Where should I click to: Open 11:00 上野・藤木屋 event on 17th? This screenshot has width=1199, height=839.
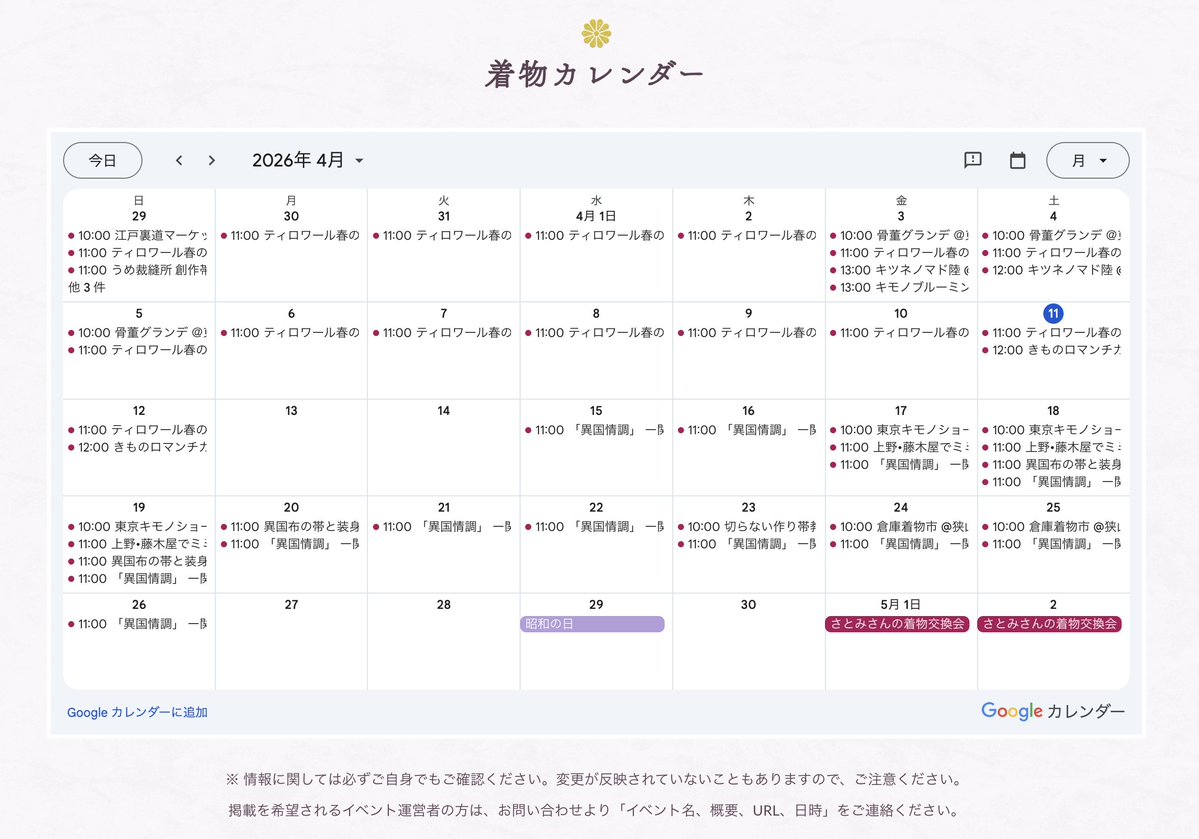coord(900,447)
